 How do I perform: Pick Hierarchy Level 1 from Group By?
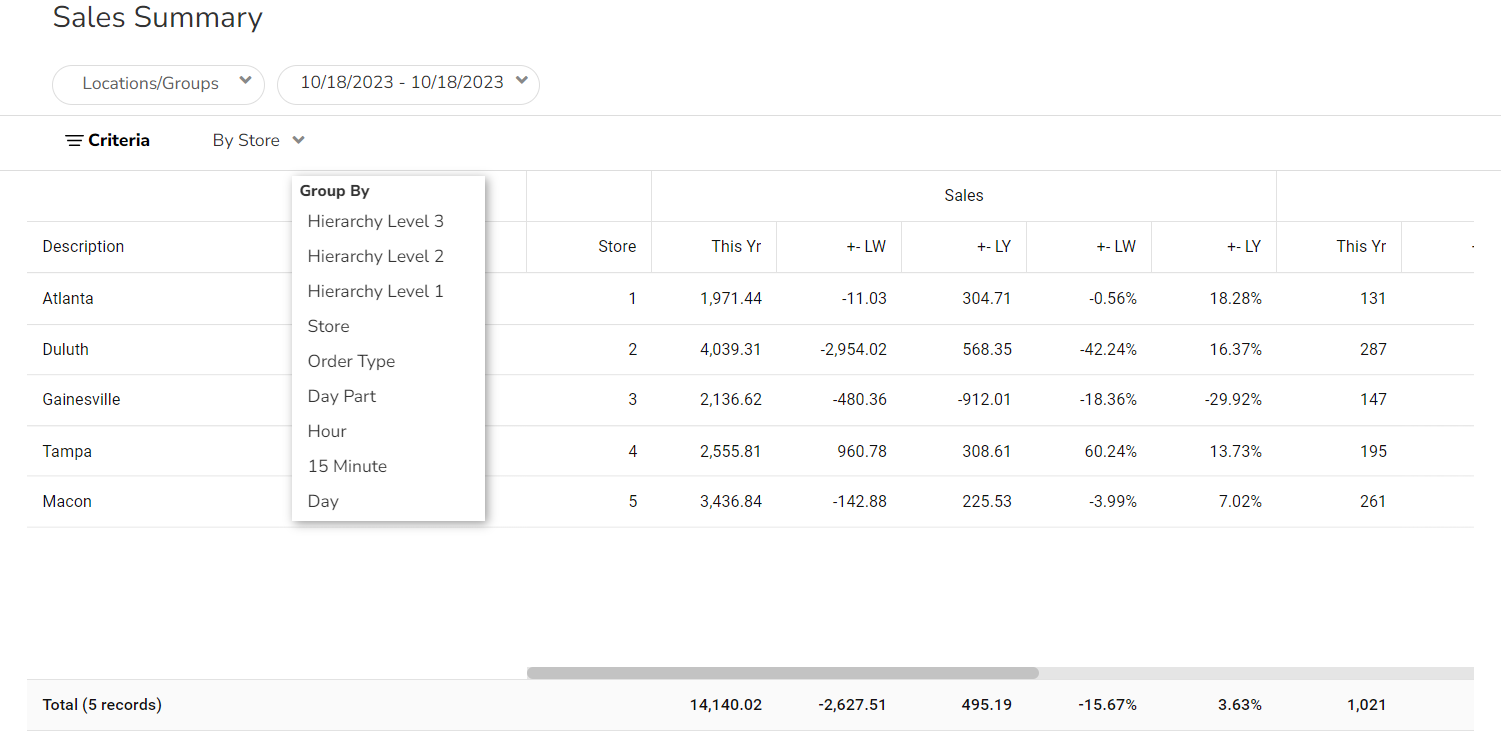(375, 291)
